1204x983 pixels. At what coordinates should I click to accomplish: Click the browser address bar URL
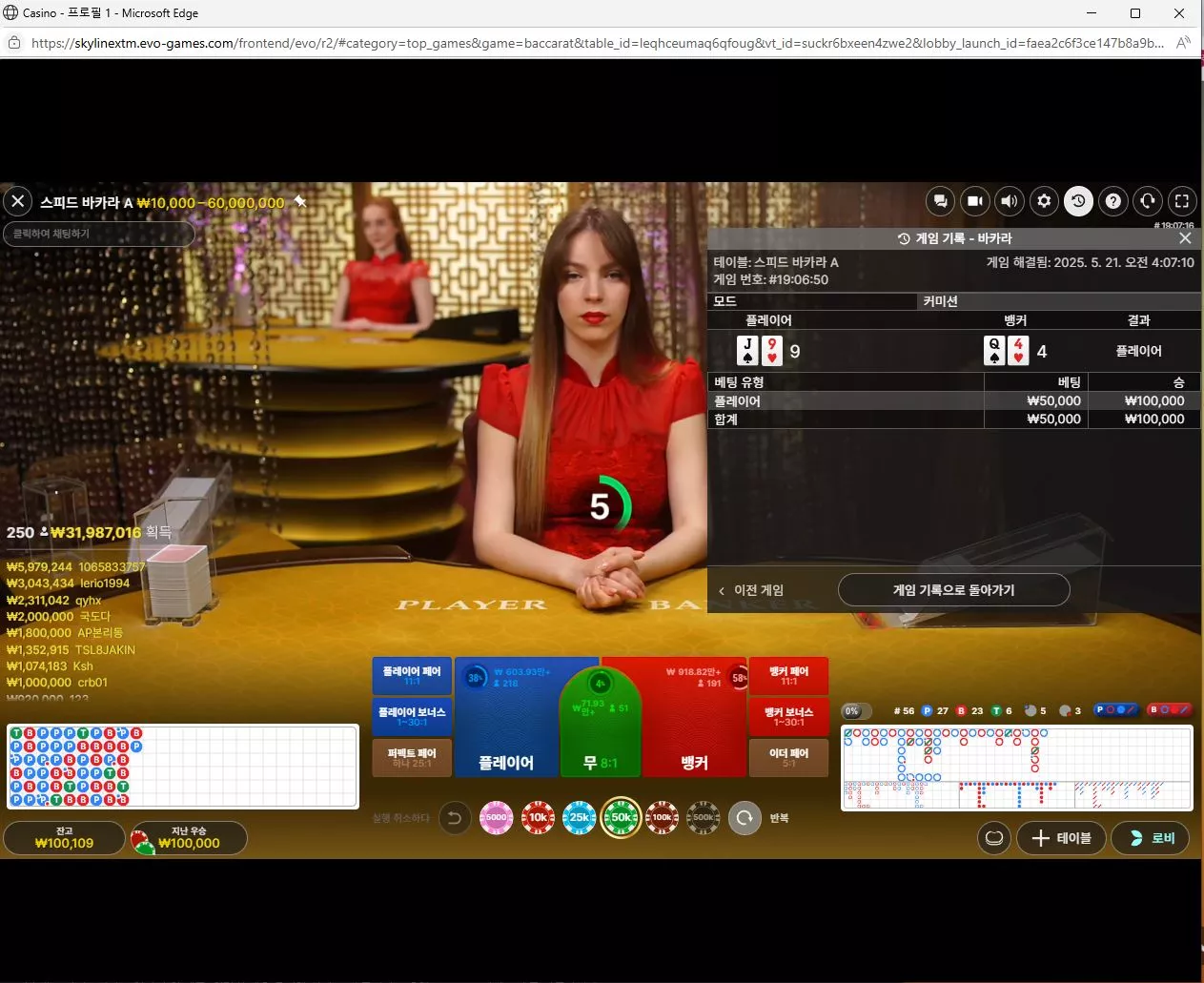[597, 43]
